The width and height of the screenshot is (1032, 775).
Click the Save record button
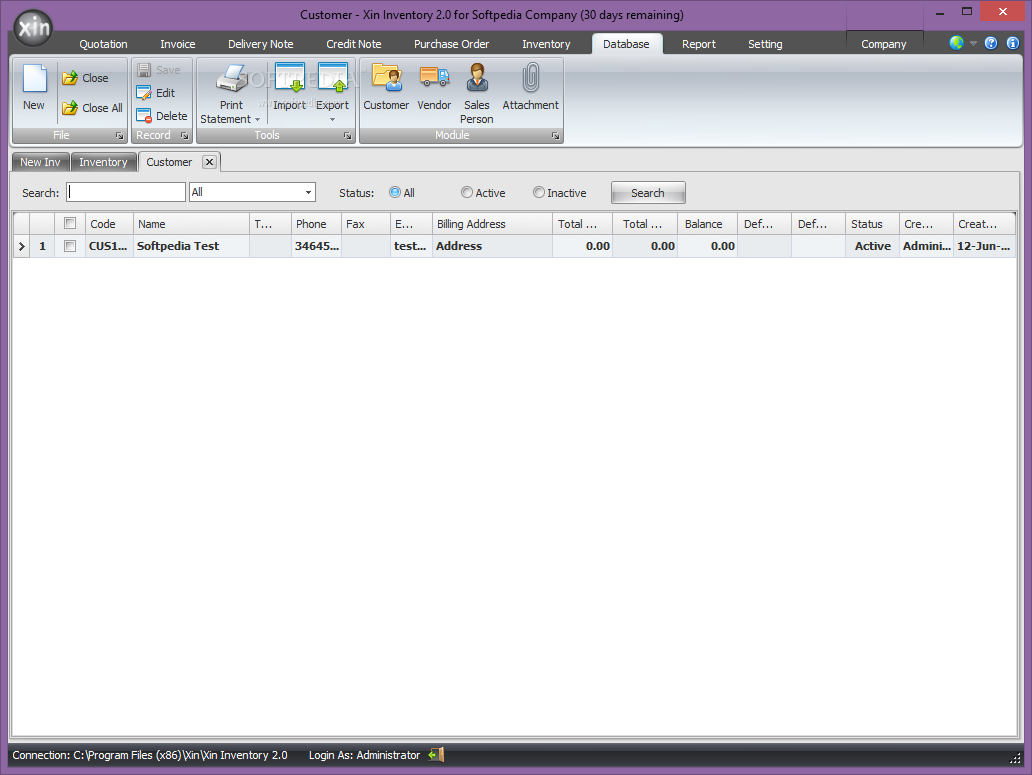coord(159,70)
